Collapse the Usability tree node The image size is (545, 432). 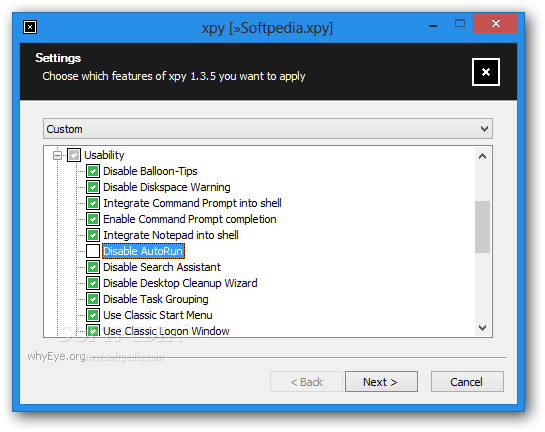[x=58, y=155]
